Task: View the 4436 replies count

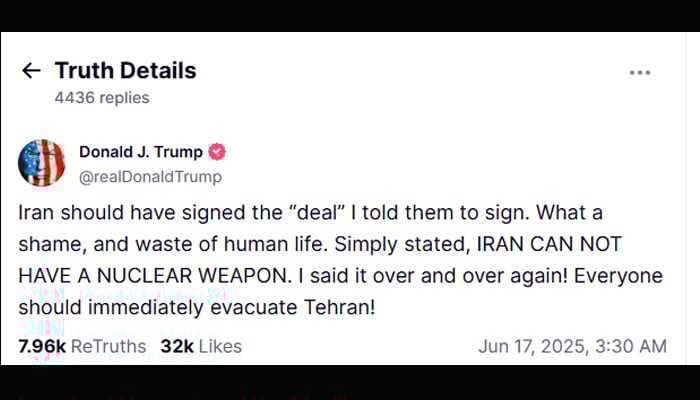Action: [102, 98]
